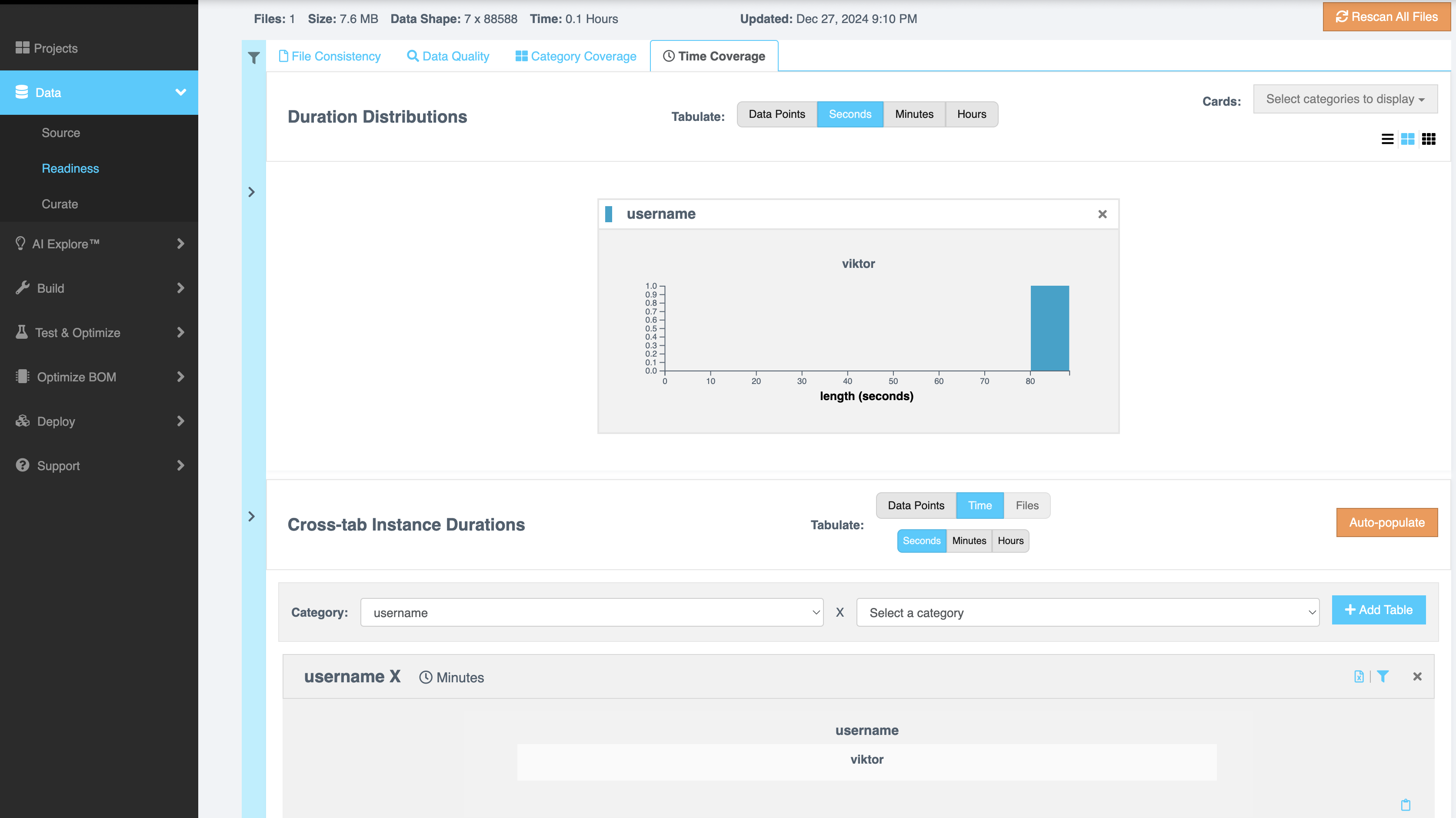Click clipboard copy icon in username table
Screen dimensions: 1456x818
[x=1406, y=805]
